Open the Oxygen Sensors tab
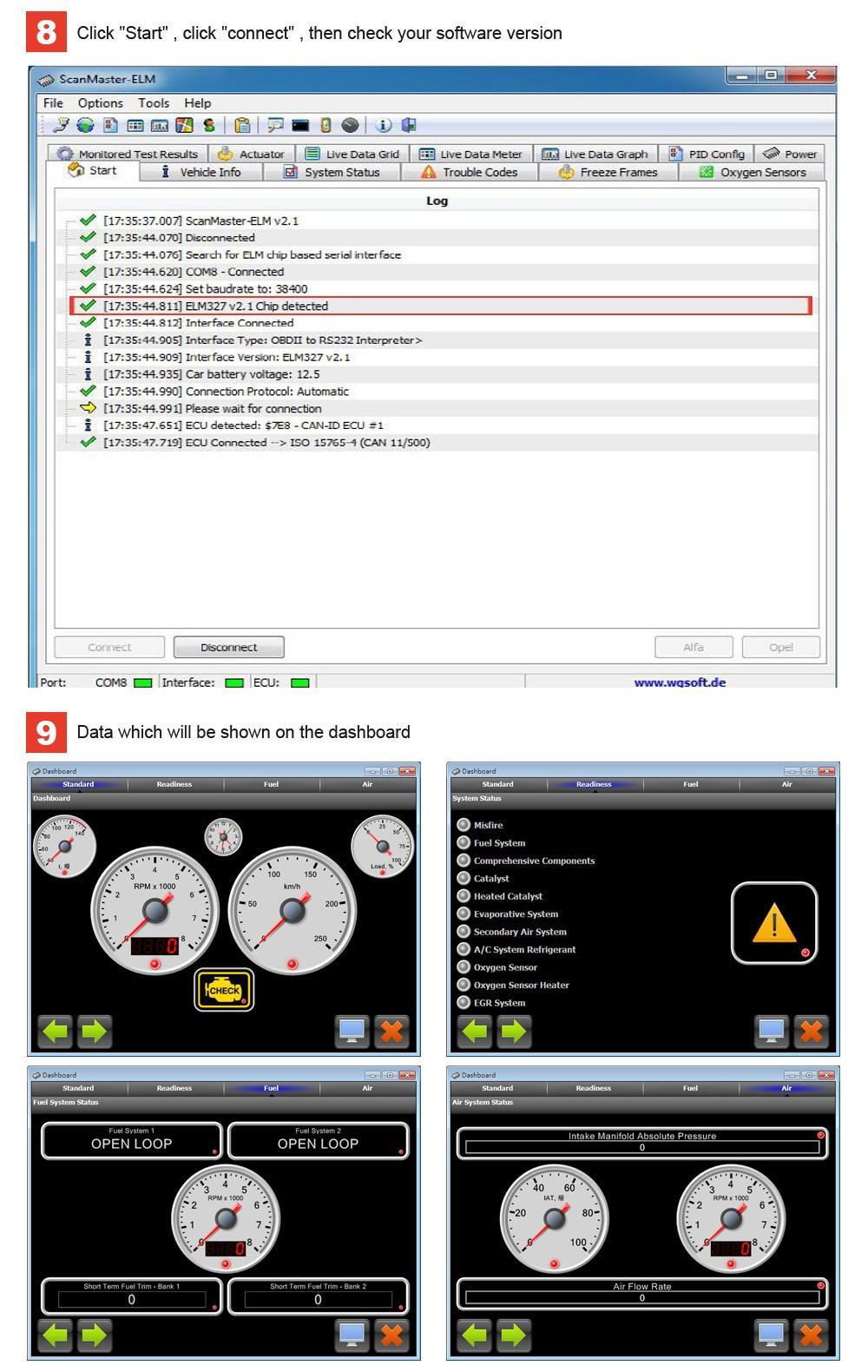This screenshot has width=868, height=1372. (x=753, y=172)
